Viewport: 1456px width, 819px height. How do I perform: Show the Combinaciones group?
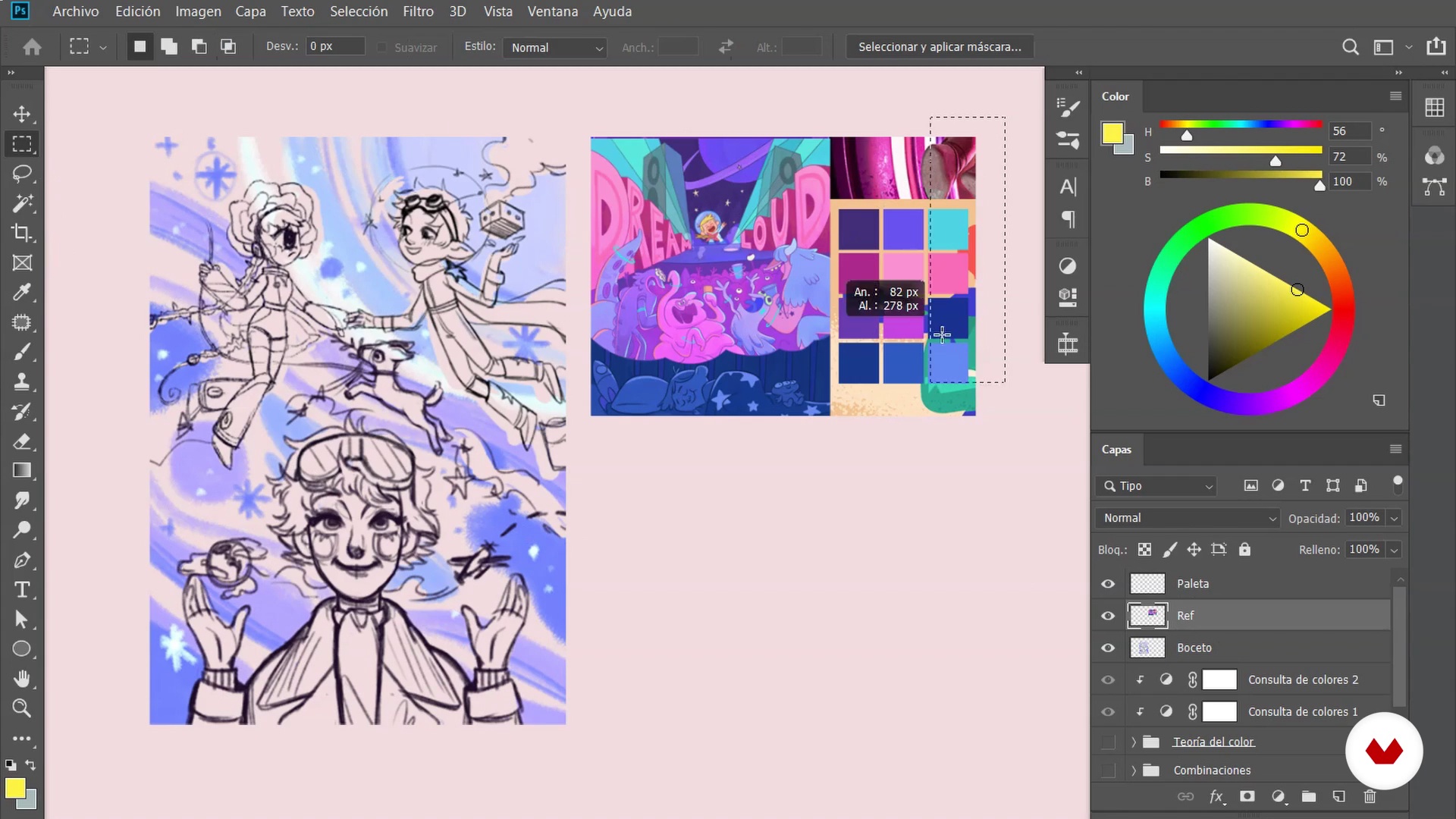point(1108,770)
